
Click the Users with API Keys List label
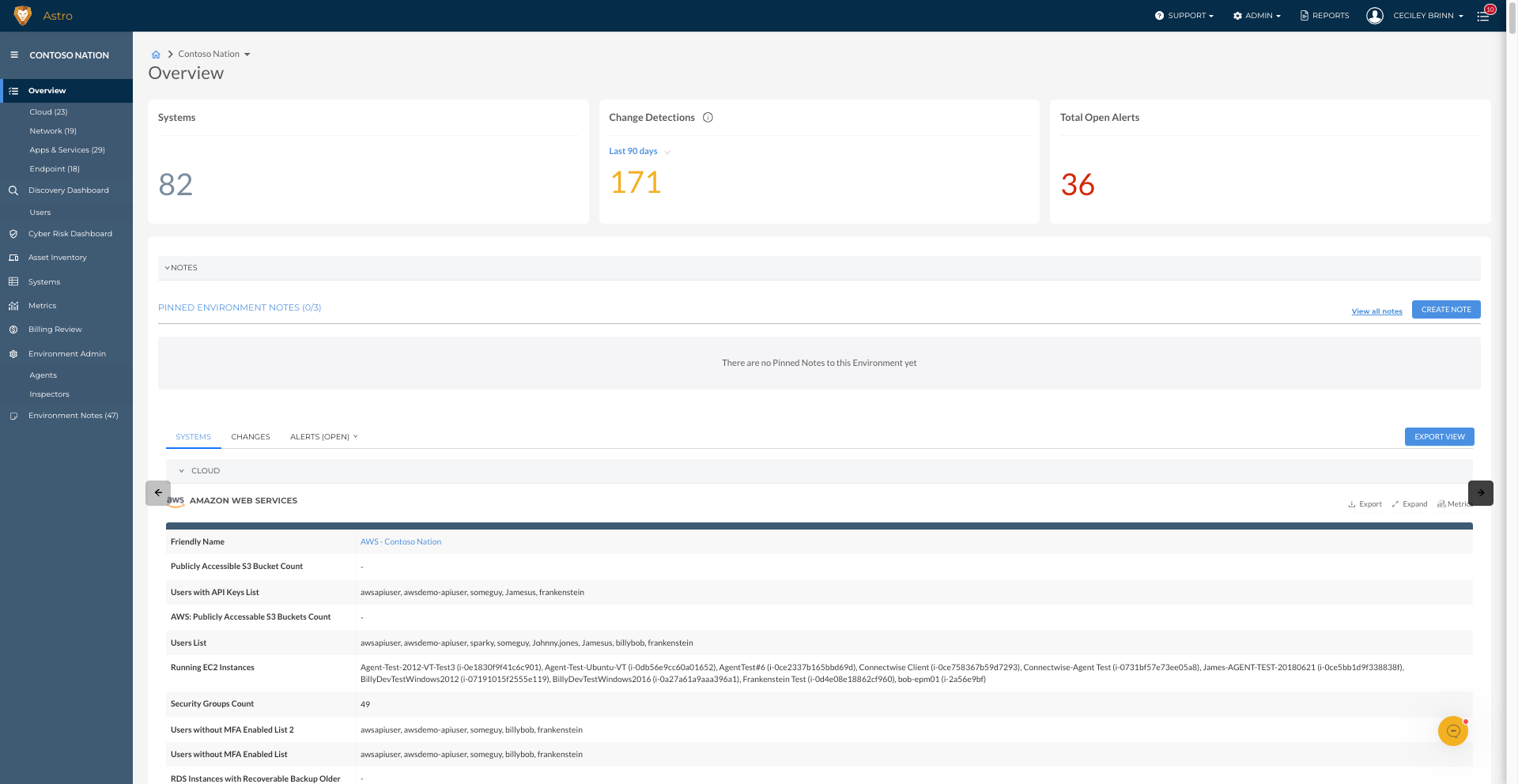tap(215, 593)
